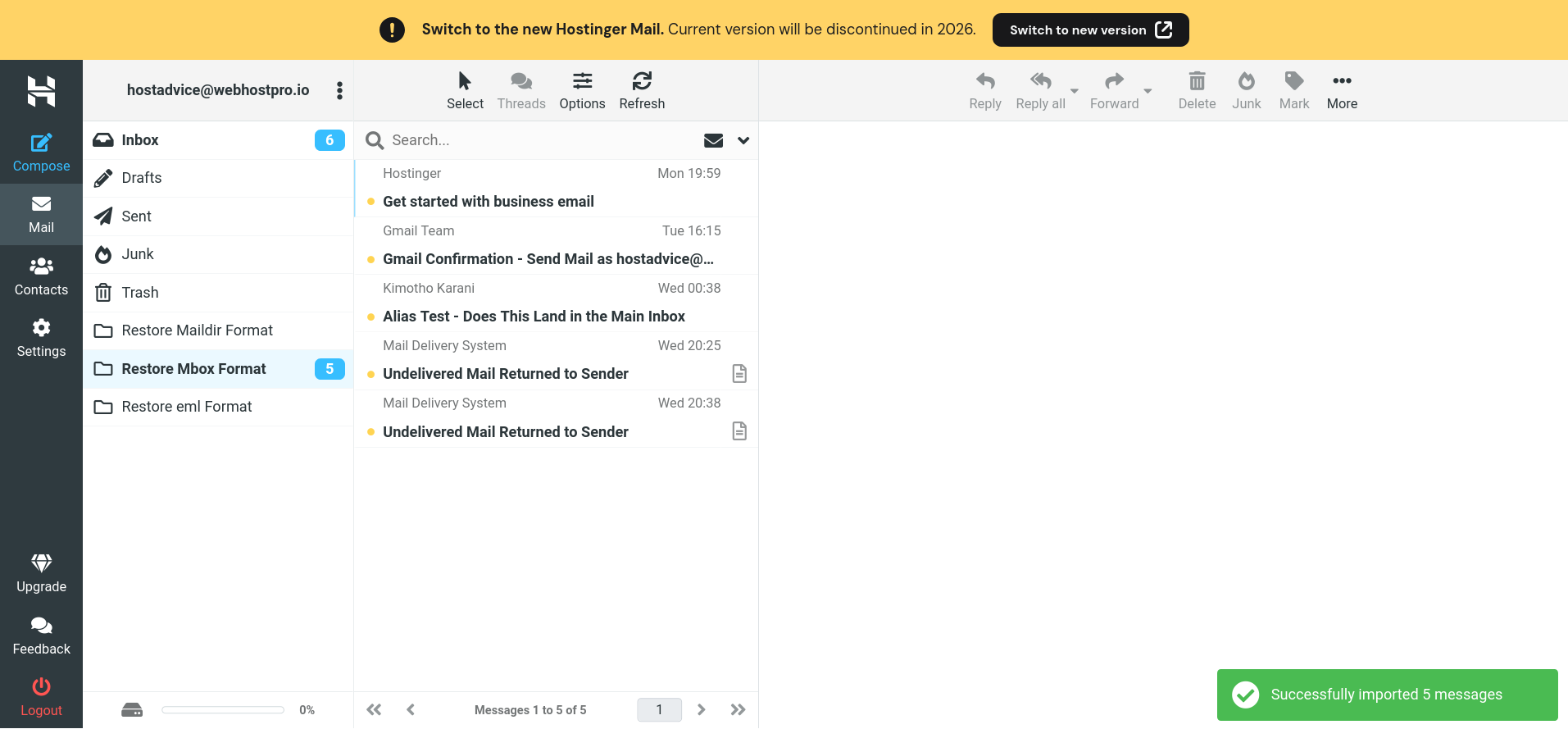
Task: Click the Inbox unread count badge 6
Action: click(x=330, y=140)
